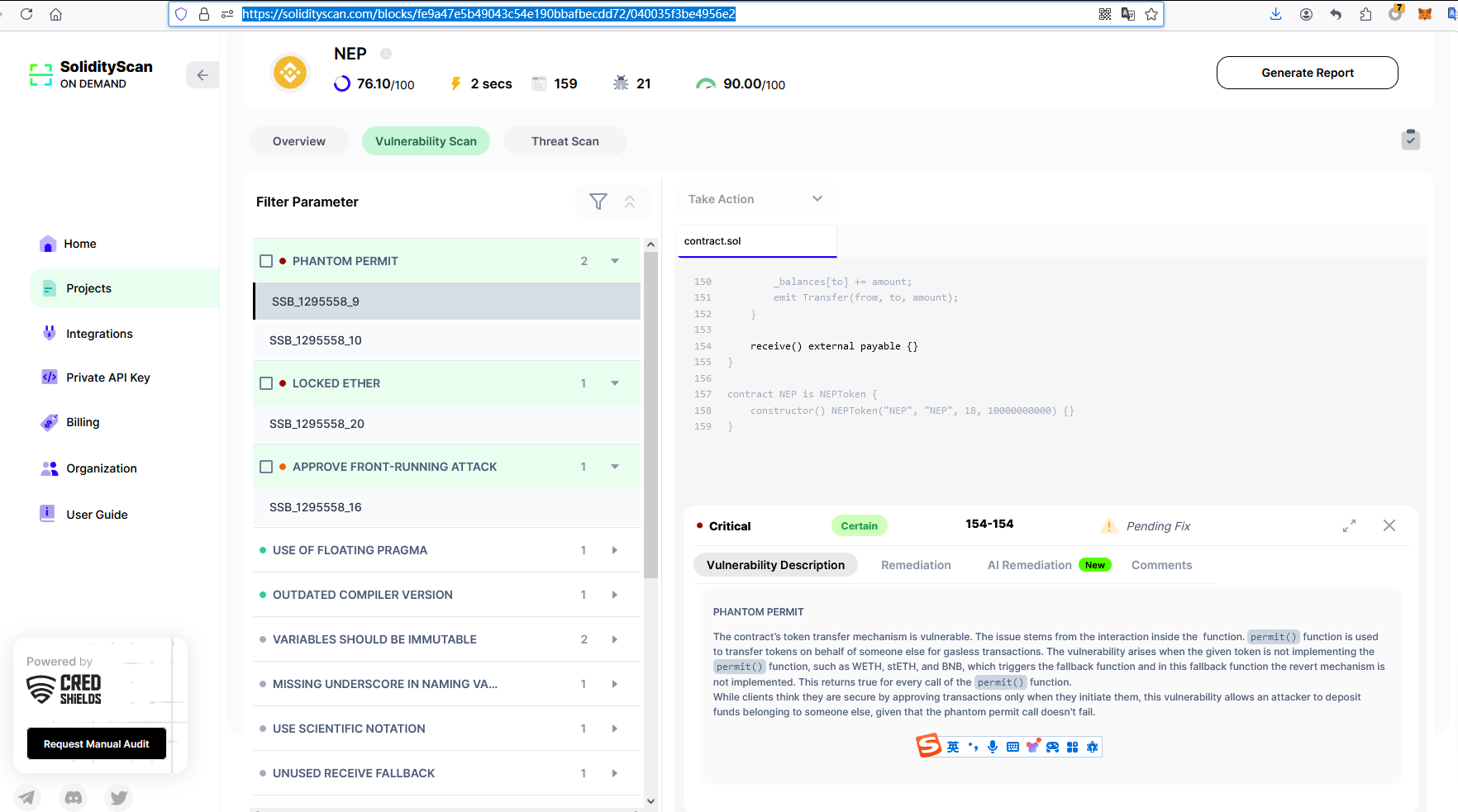Open the Telegram icon link
The height and width of the screenshot is (812, 1458).
[27, 797]
